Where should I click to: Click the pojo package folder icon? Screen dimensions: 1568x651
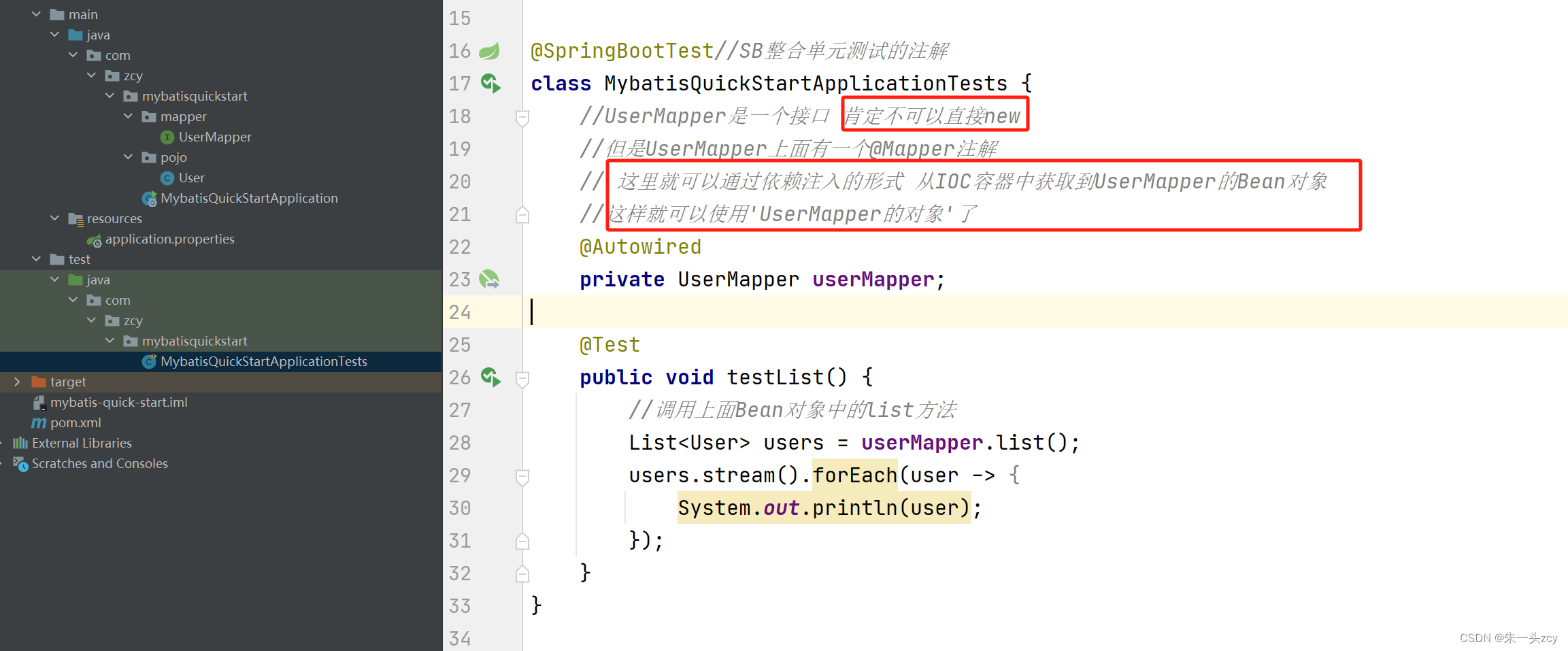pos(149,157)
